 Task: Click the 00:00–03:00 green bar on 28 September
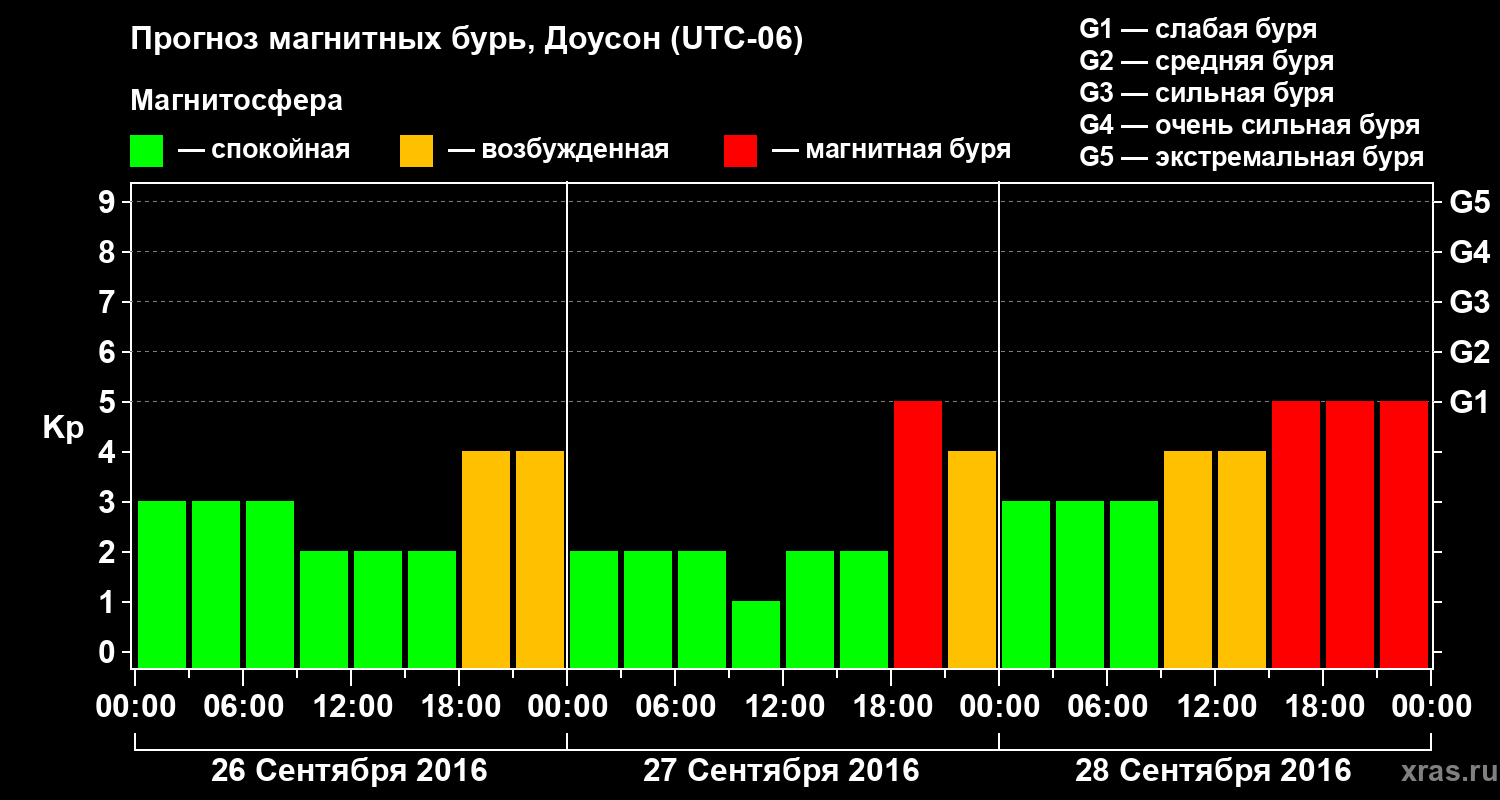pos(1026,584)
